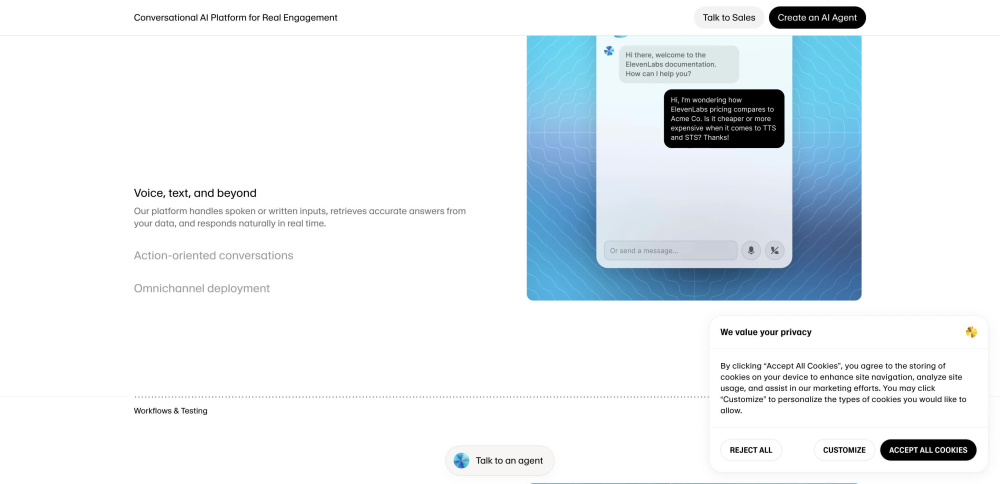Click the 'Or send a message...' input
Viewport: 1000px width, 484px height.
tap(670, 251)
